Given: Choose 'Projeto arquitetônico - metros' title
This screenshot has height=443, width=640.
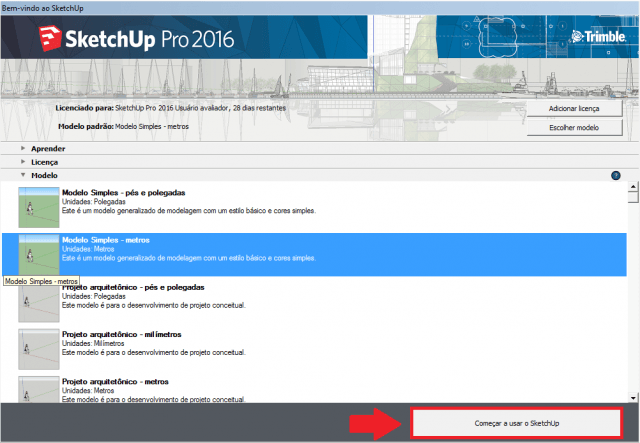Looking at the screenshot, I should pyautogui.click(x=115, y=382).
